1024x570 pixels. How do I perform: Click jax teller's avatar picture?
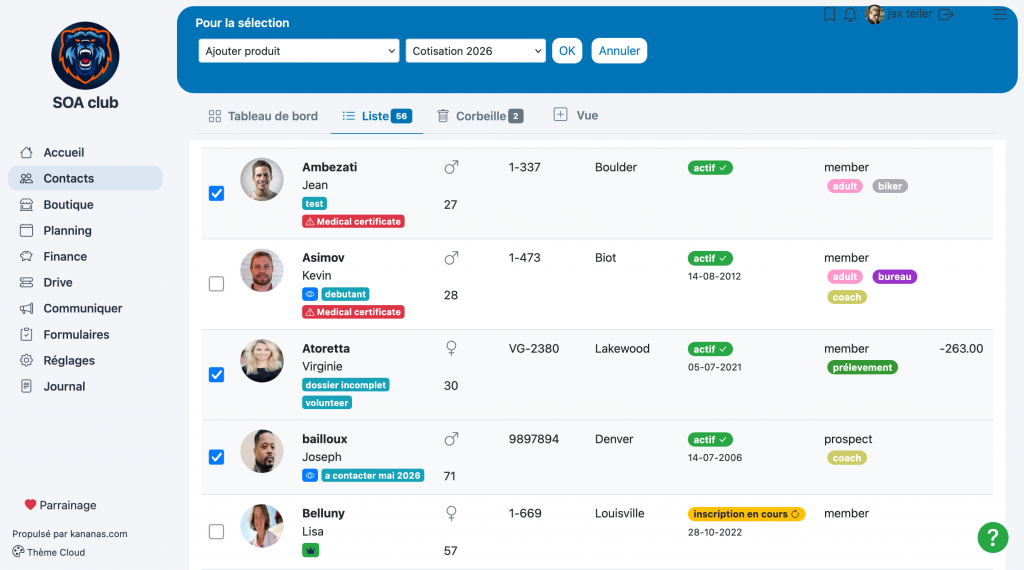(x=874, y=14)
